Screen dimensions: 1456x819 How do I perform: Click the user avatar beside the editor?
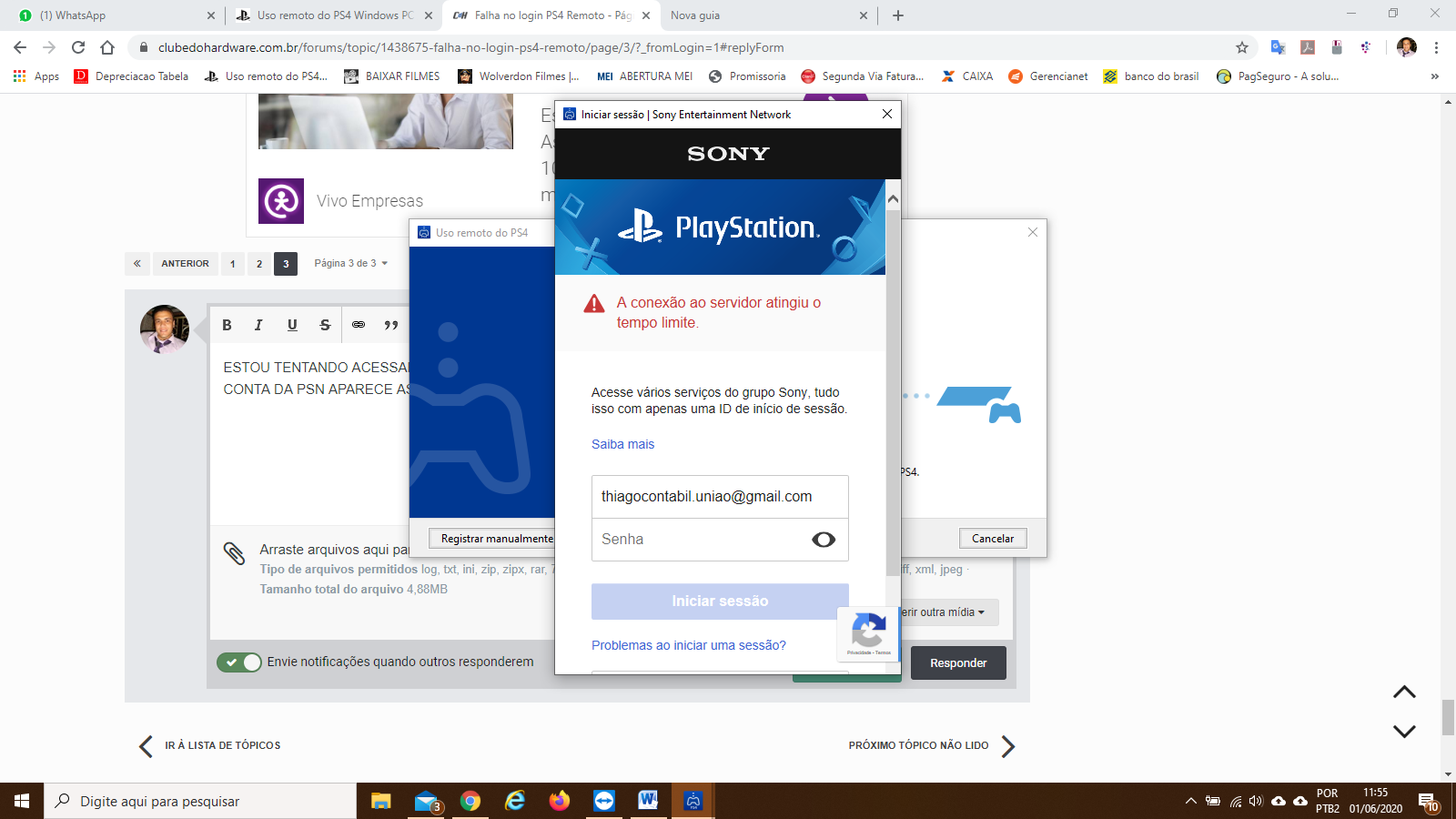[x=165, y=329]
